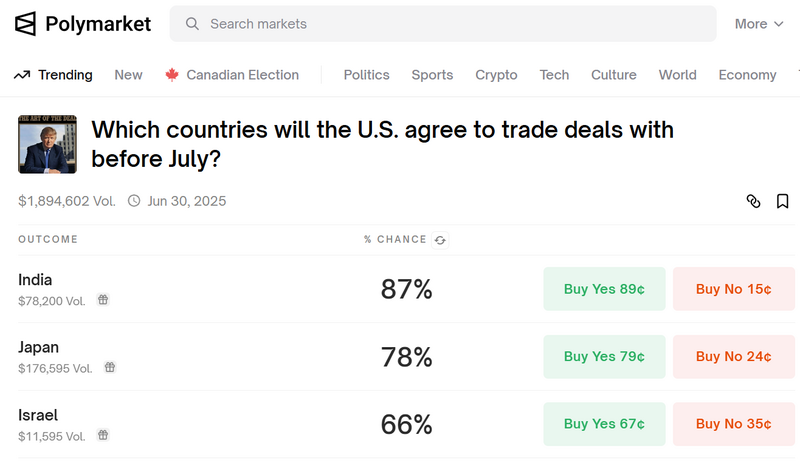The height and width of the screenshot is (463, 800).
Task: Open the Politics category
Action: click(x=366, y=75)
